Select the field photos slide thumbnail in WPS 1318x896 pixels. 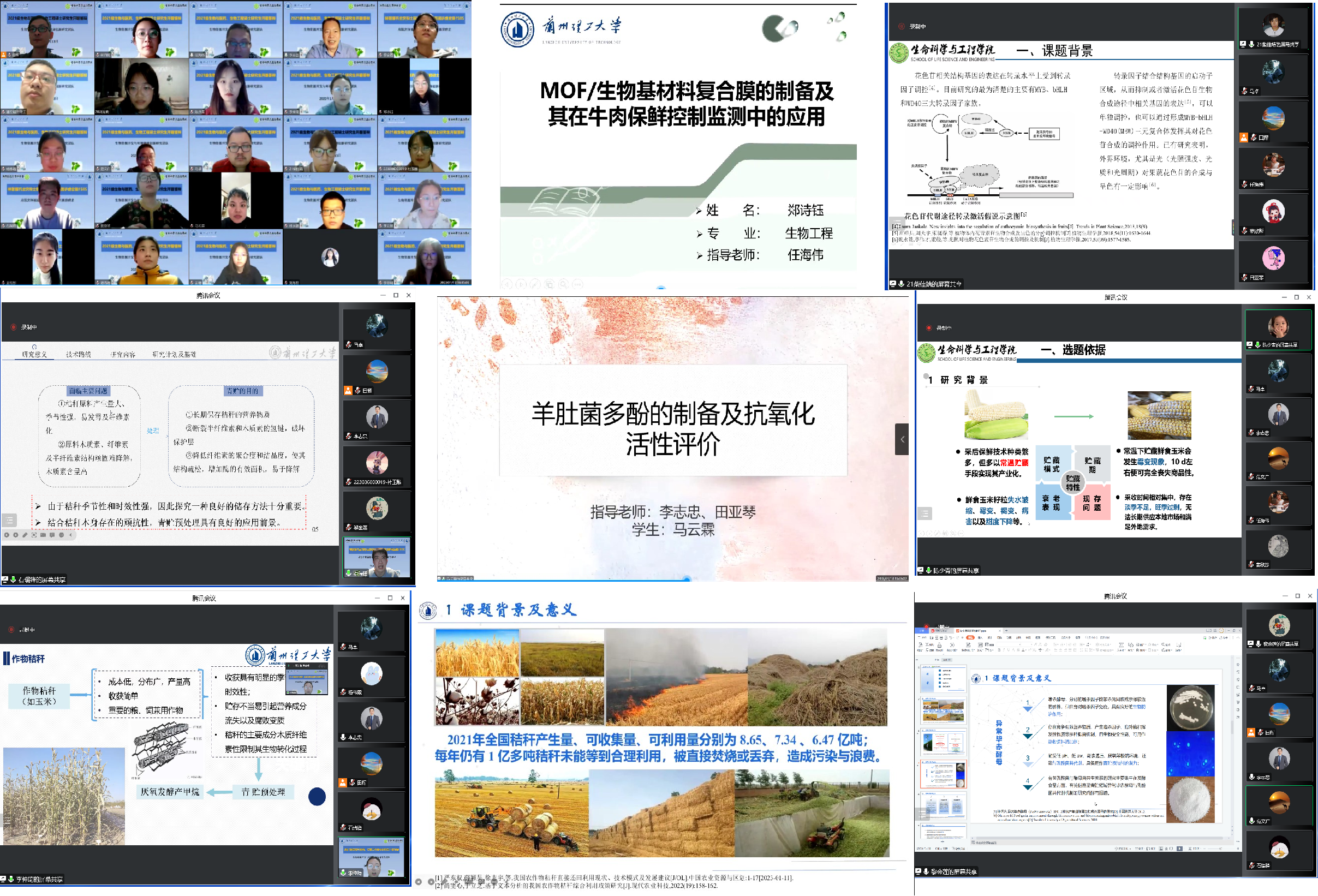(x=943, y=711)
